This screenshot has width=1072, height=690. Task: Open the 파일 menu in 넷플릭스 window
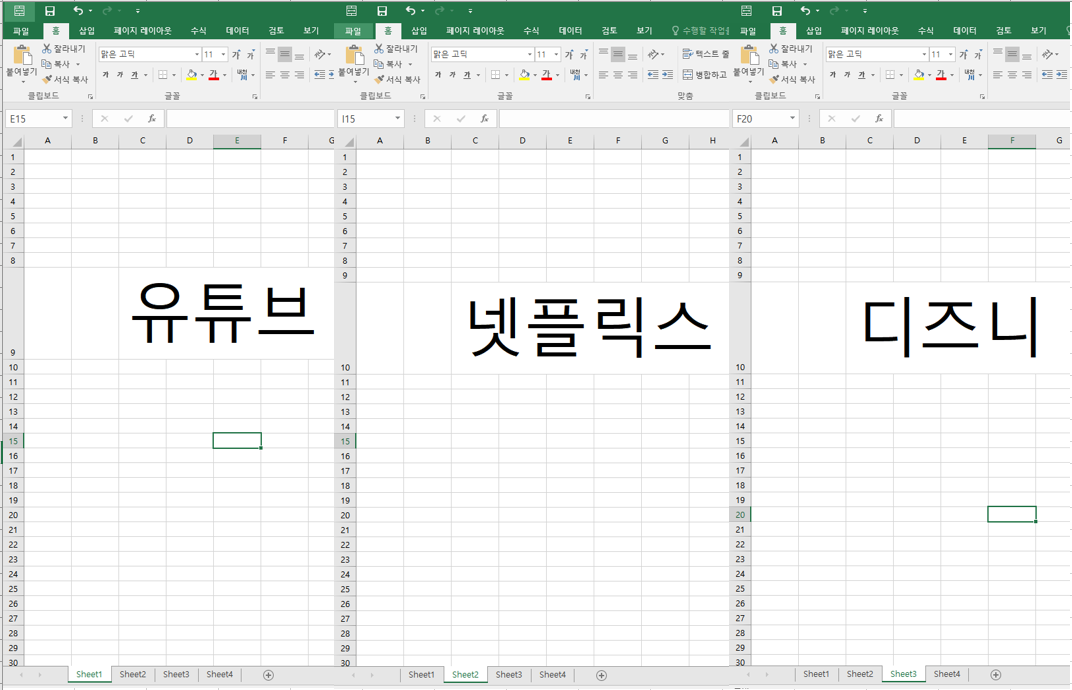point(354,30)
